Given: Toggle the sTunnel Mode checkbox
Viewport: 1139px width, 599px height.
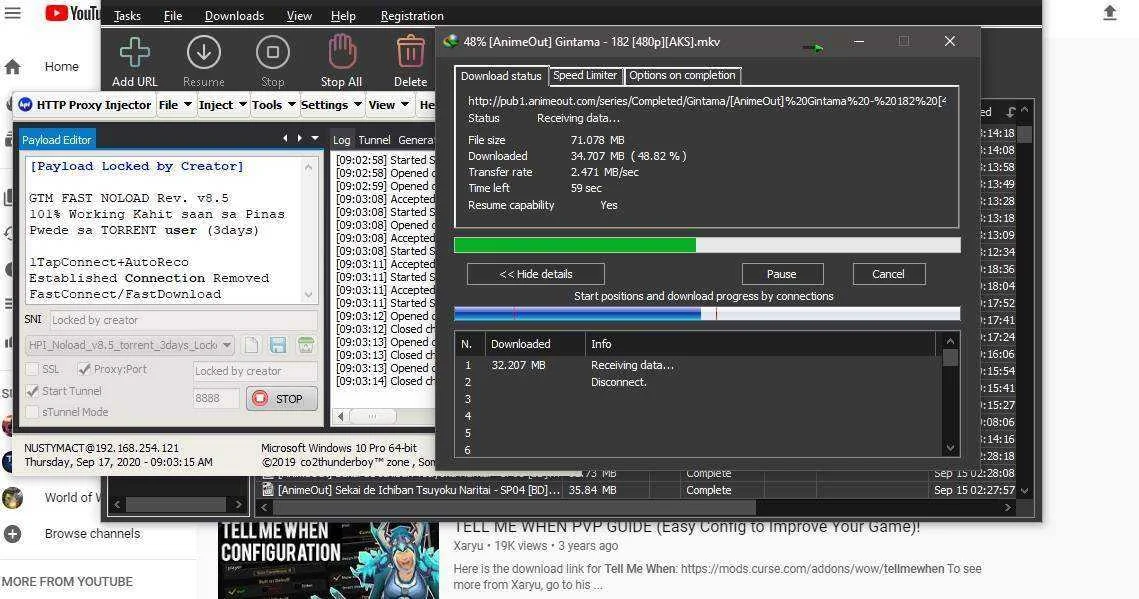Looking at the screenshot, I should pos(32,412).
